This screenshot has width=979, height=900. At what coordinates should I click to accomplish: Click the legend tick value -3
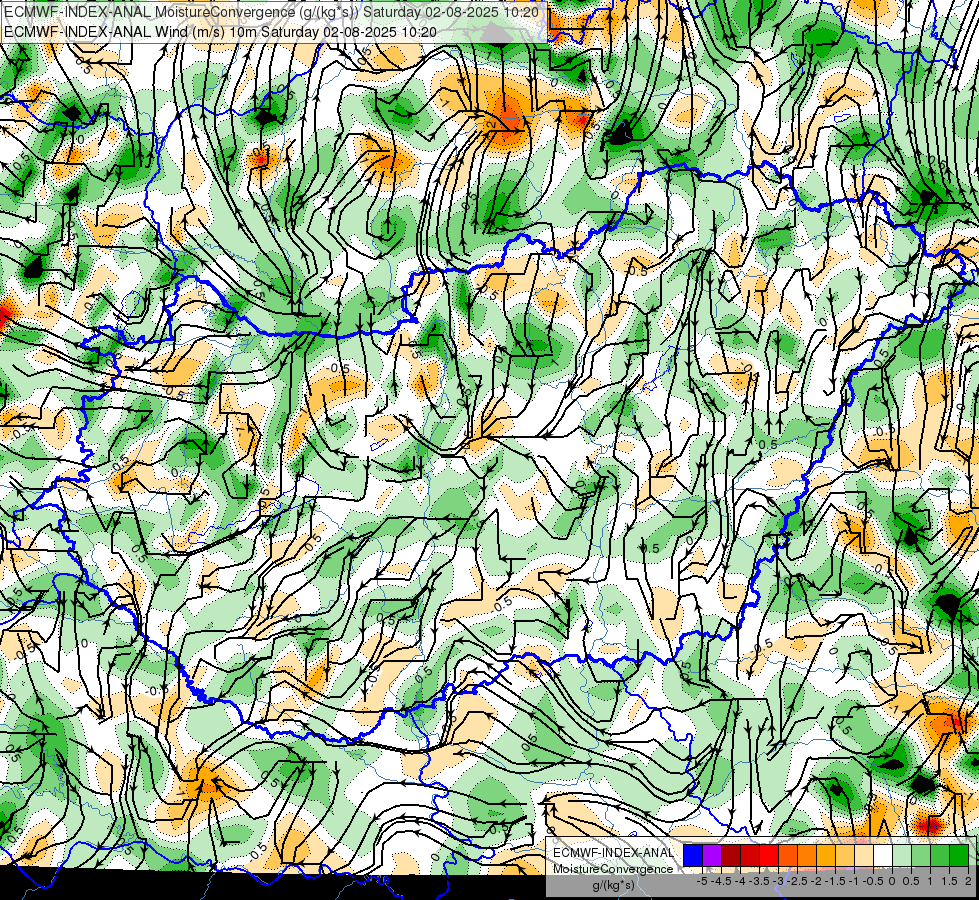pyautogui.click(x=779, y=881)
